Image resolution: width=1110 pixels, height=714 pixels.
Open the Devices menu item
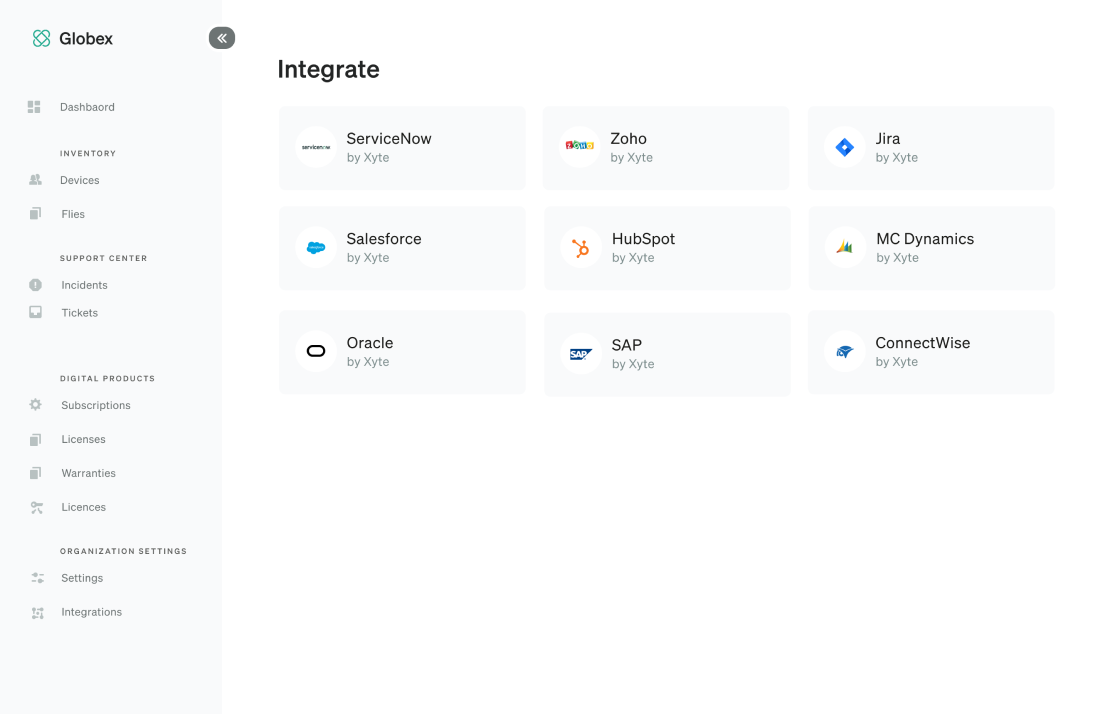click(x=79, y=180)
